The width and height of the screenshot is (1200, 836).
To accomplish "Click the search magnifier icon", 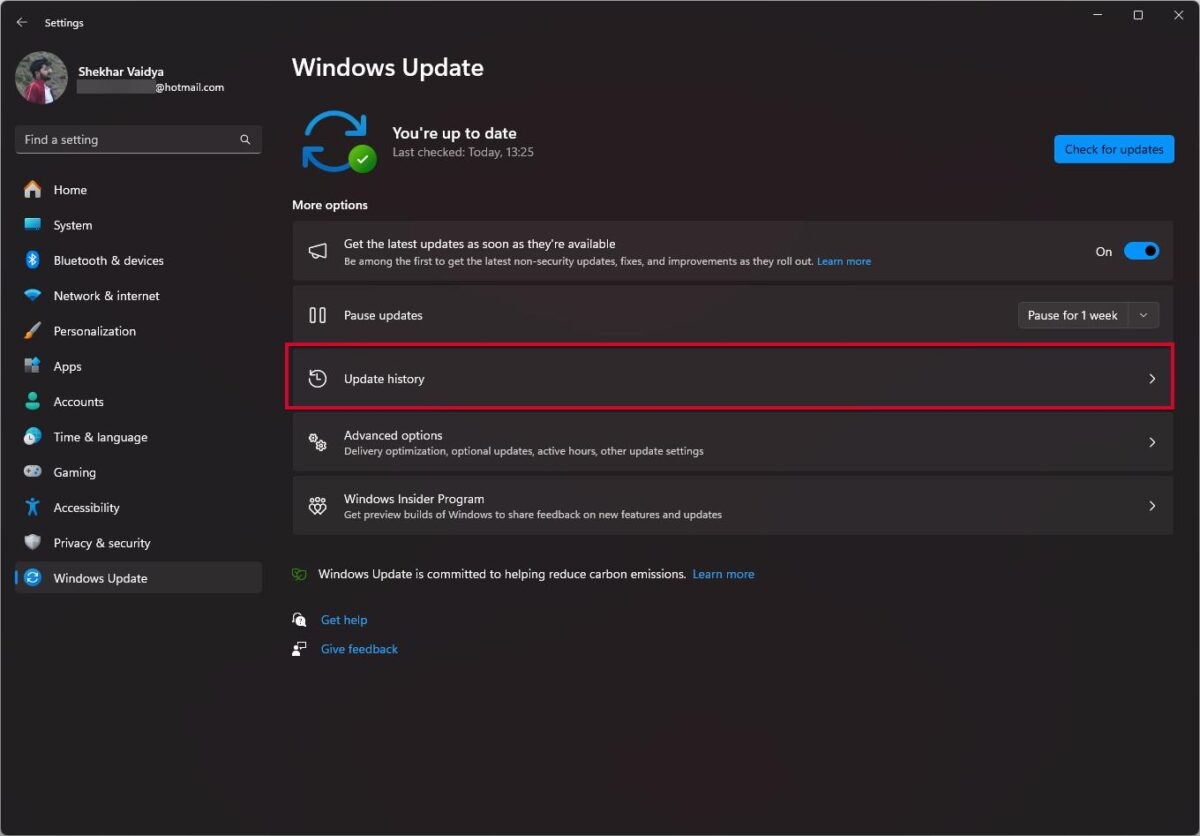I will (245, 140).
